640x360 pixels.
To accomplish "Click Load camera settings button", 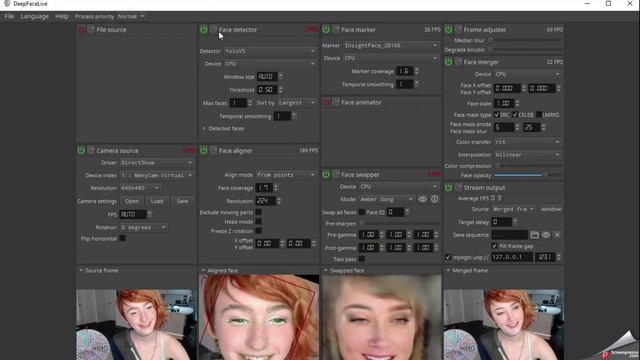I will pyautogui.click(x=157, y=201).
